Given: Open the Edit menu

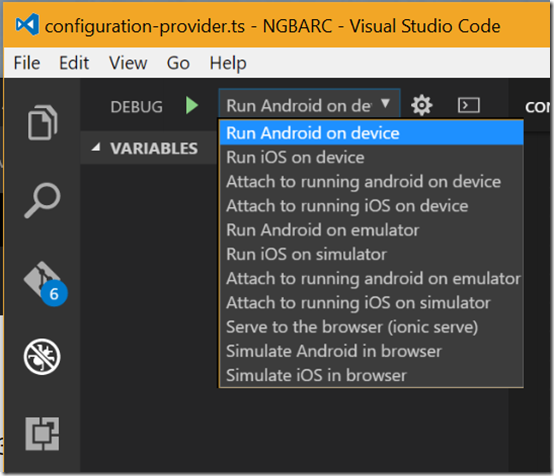Looking at the screenshot, I should pyautogui.click(x=74, y=63).
